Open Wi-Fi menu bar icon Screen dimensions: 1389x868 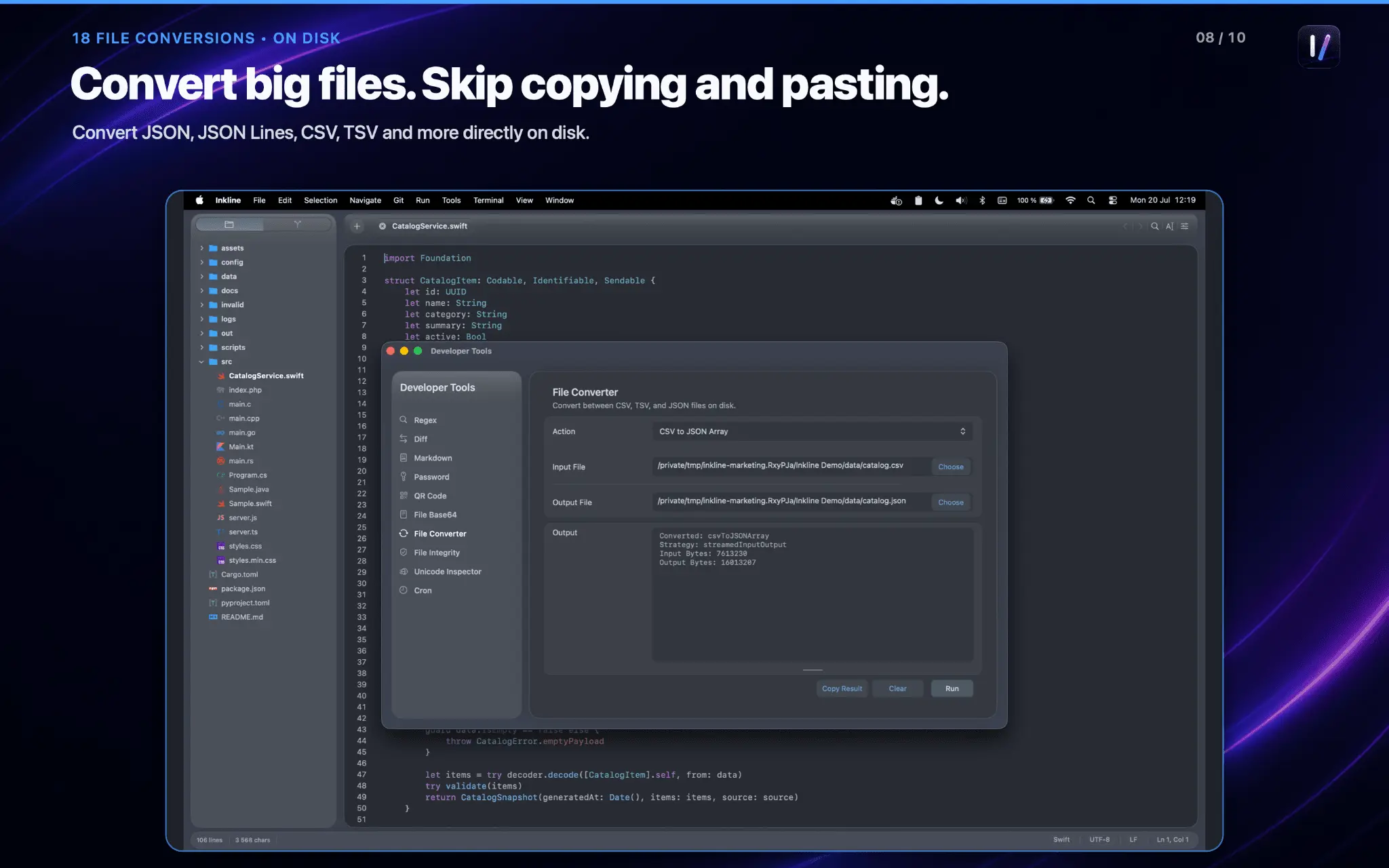click(1070, 201)
